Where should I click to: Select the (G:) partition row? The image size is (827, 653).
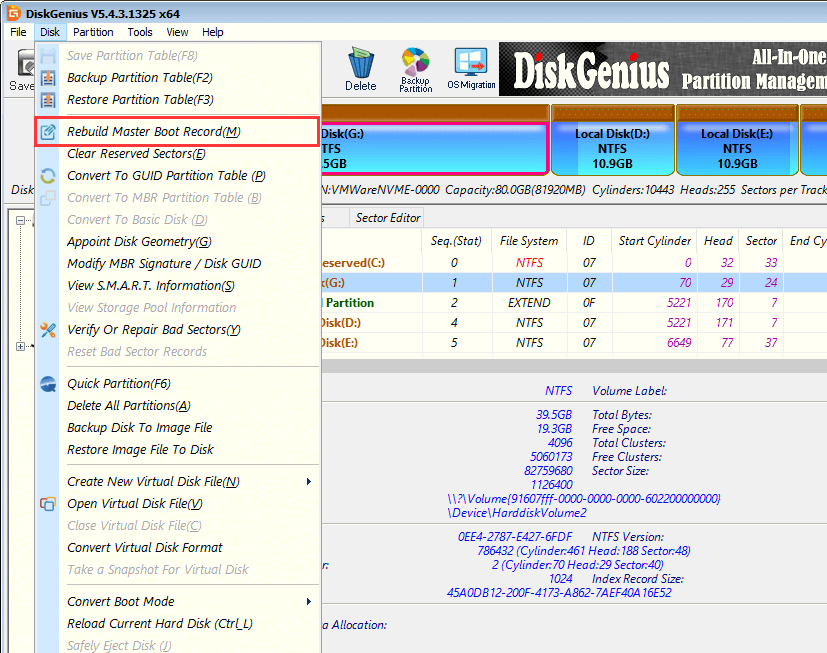click(x=574, y=283)
